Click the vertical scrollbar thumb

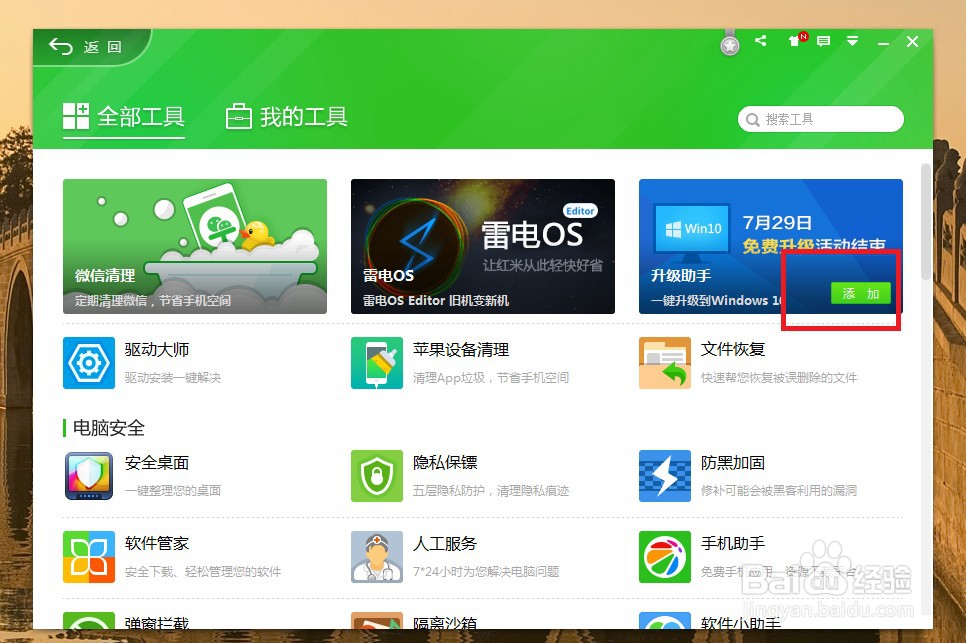tap(925, 222)
